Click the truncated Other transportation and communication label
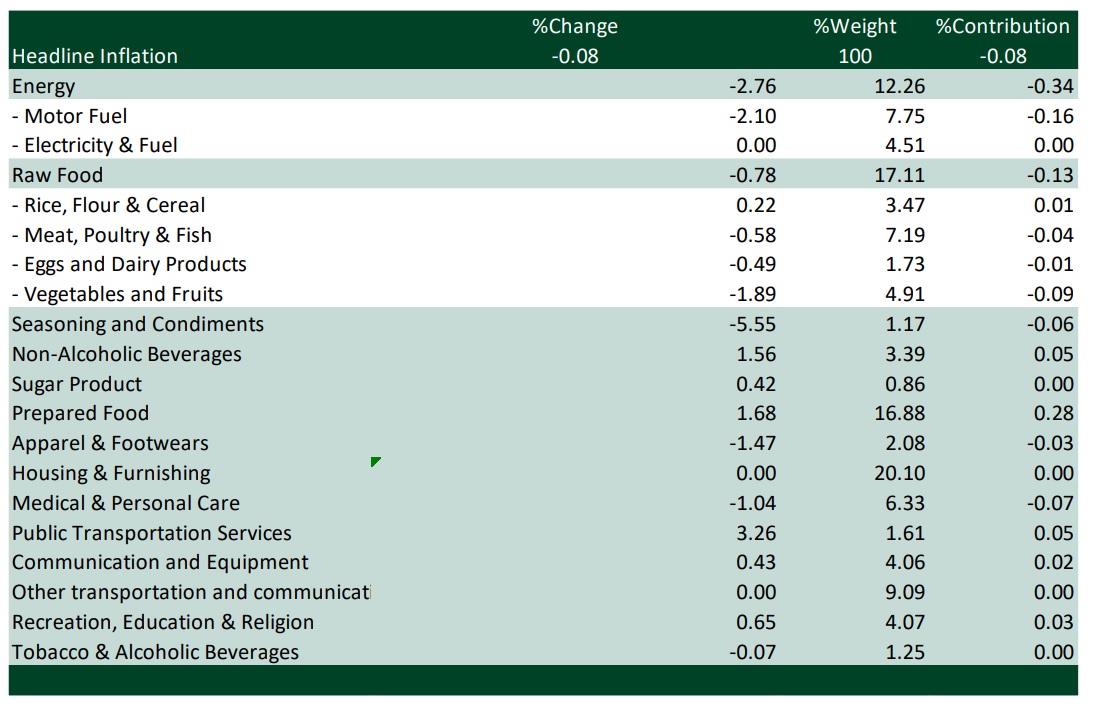This screenshot has width=1095, height=711. [190, 592]
